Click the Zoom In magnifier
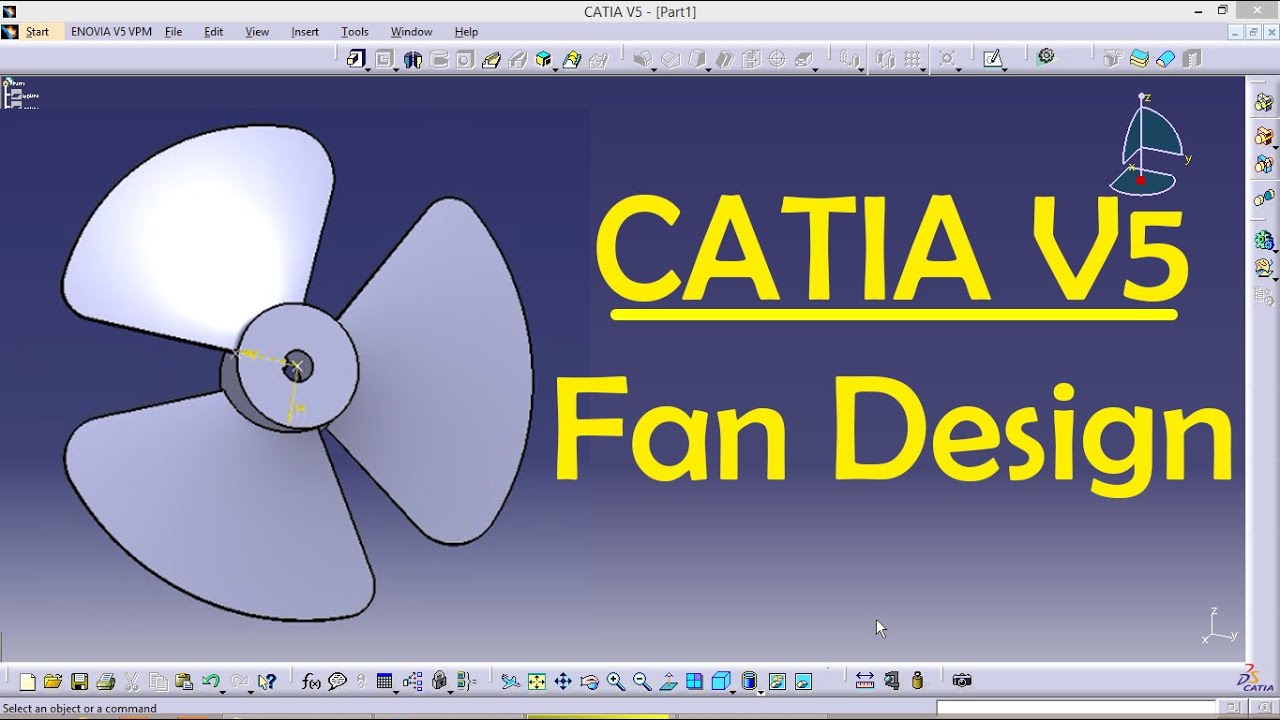The image size is (1280, 720). (616, 682)
